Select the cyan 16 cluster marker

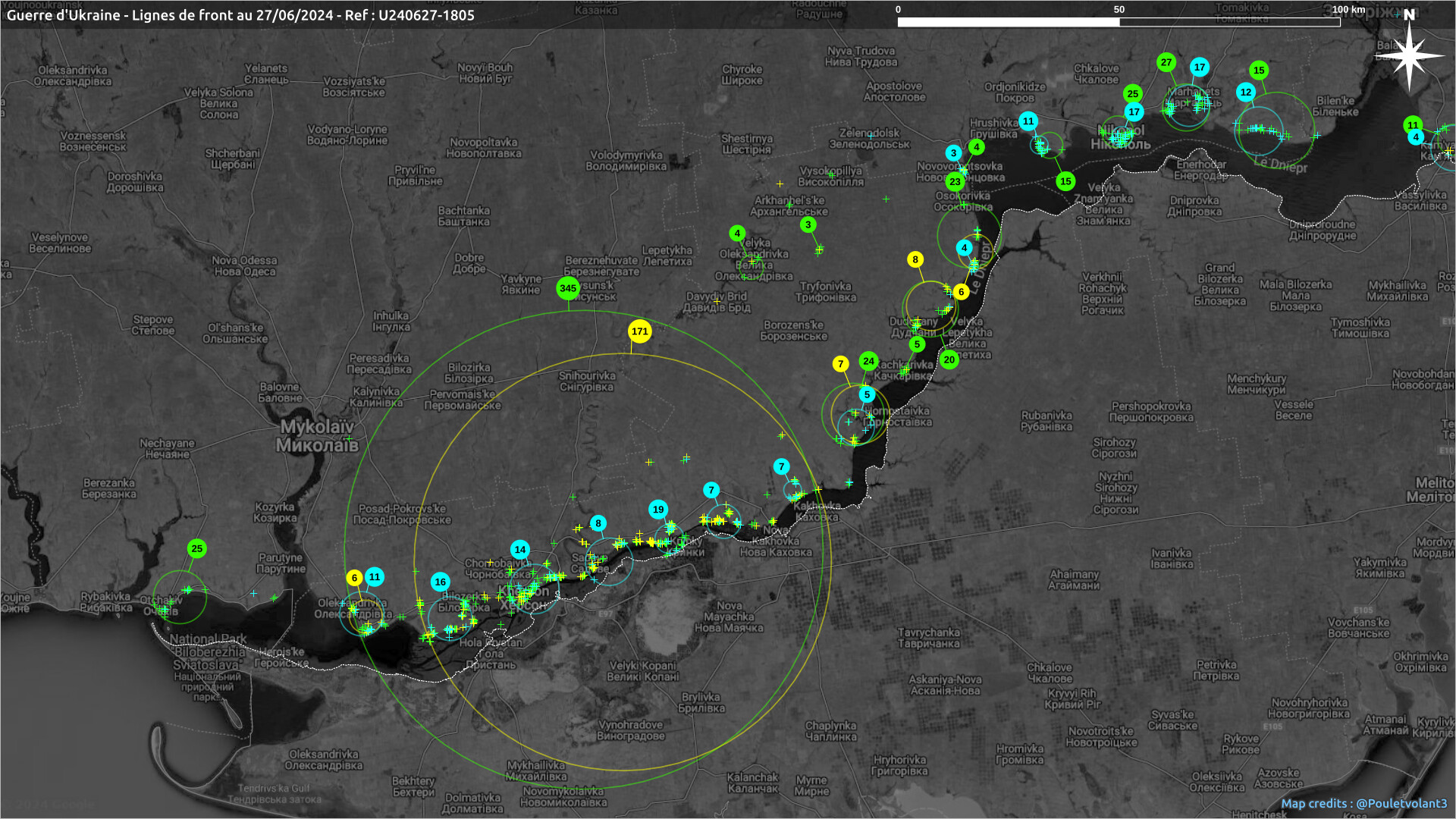pos(440,582)
